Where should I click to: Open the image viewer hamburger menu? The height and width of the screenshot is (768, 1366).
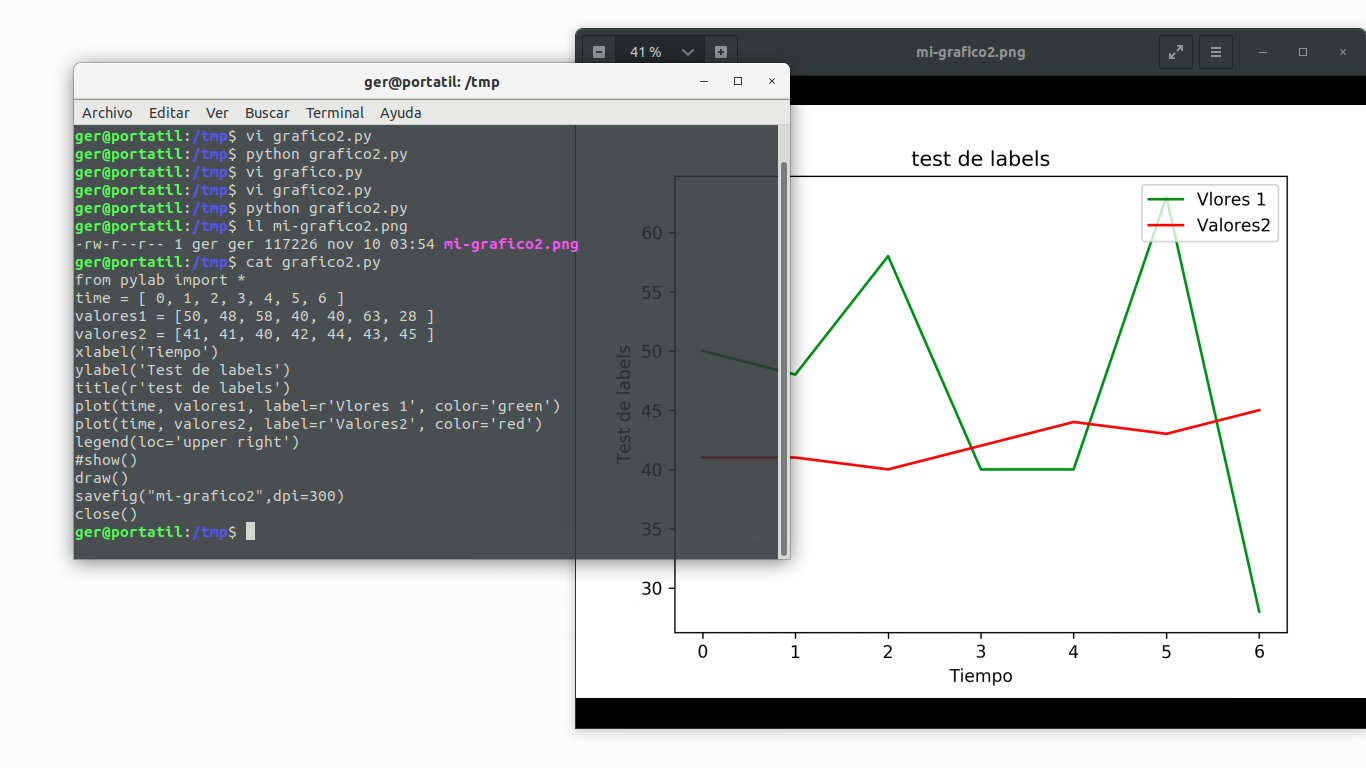coord(1215,51)
